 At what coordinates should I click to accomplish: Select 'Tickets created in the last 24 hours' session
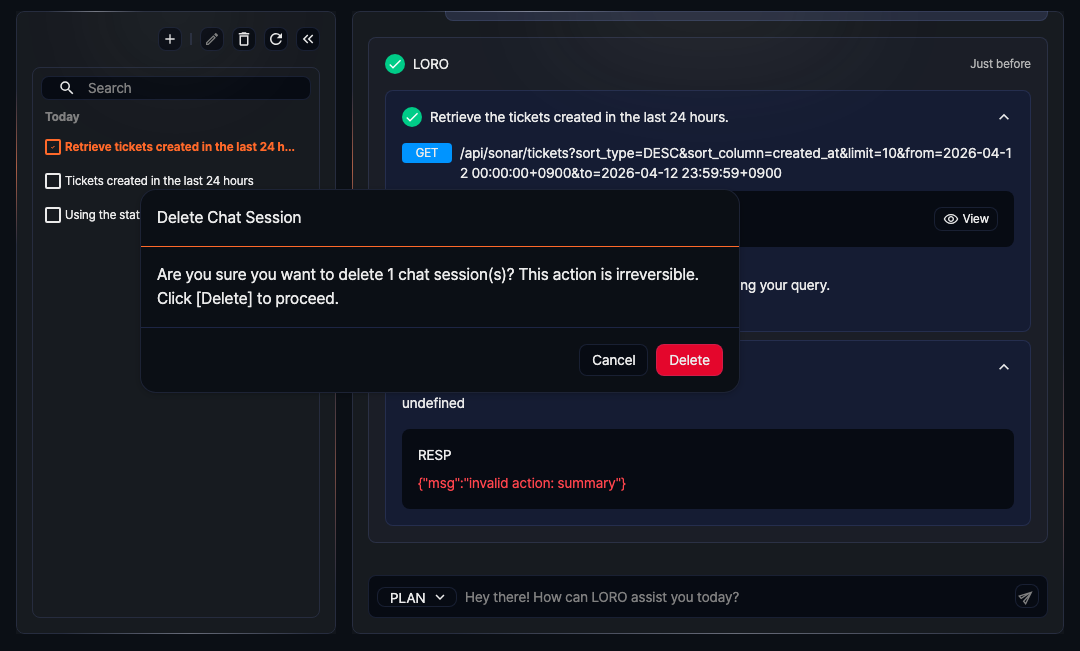tap(159, 181)
